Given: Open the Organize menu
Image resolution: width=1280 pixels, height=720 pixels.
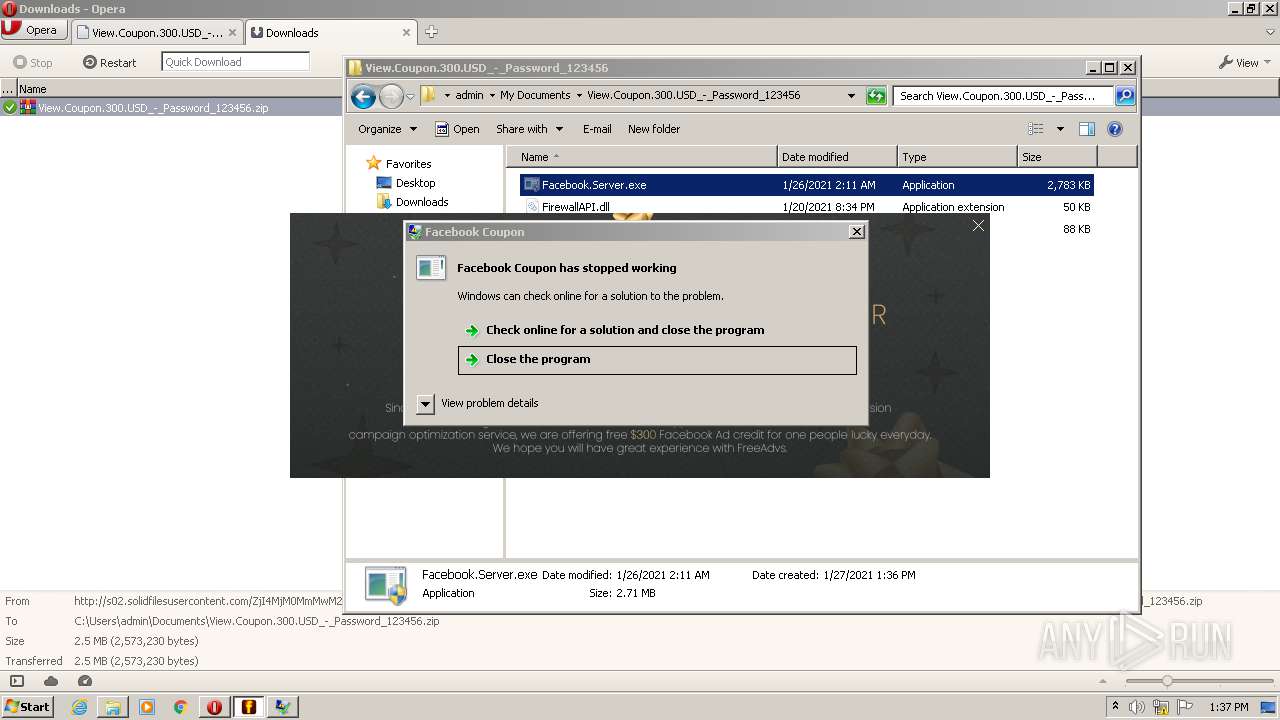Looking at the screenshot, I should coord(387,129).
